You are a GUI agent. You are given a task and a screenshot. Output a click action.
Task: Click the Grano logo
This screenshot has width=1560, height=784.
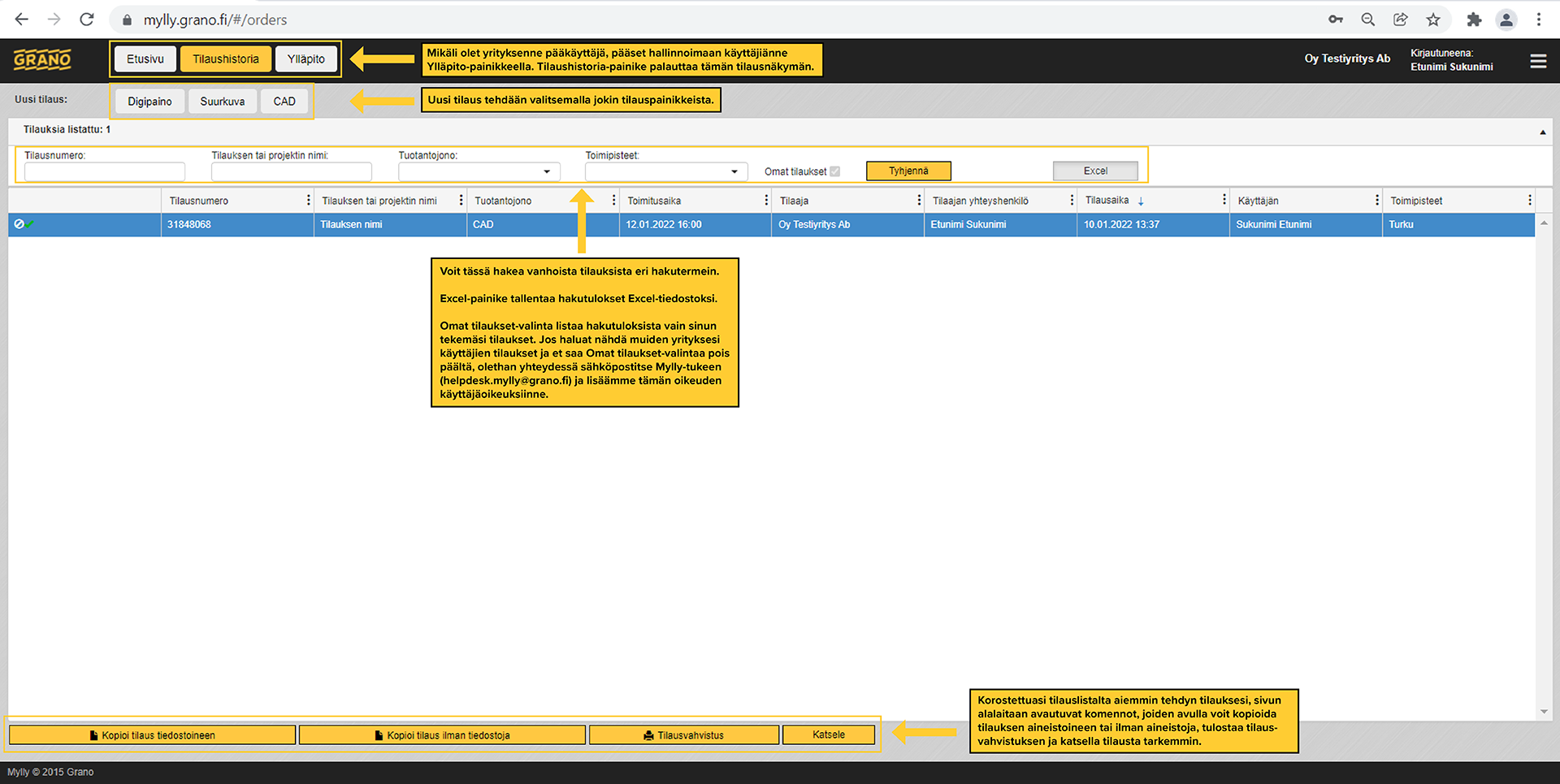pyautogui.click(x=42, y=59)
